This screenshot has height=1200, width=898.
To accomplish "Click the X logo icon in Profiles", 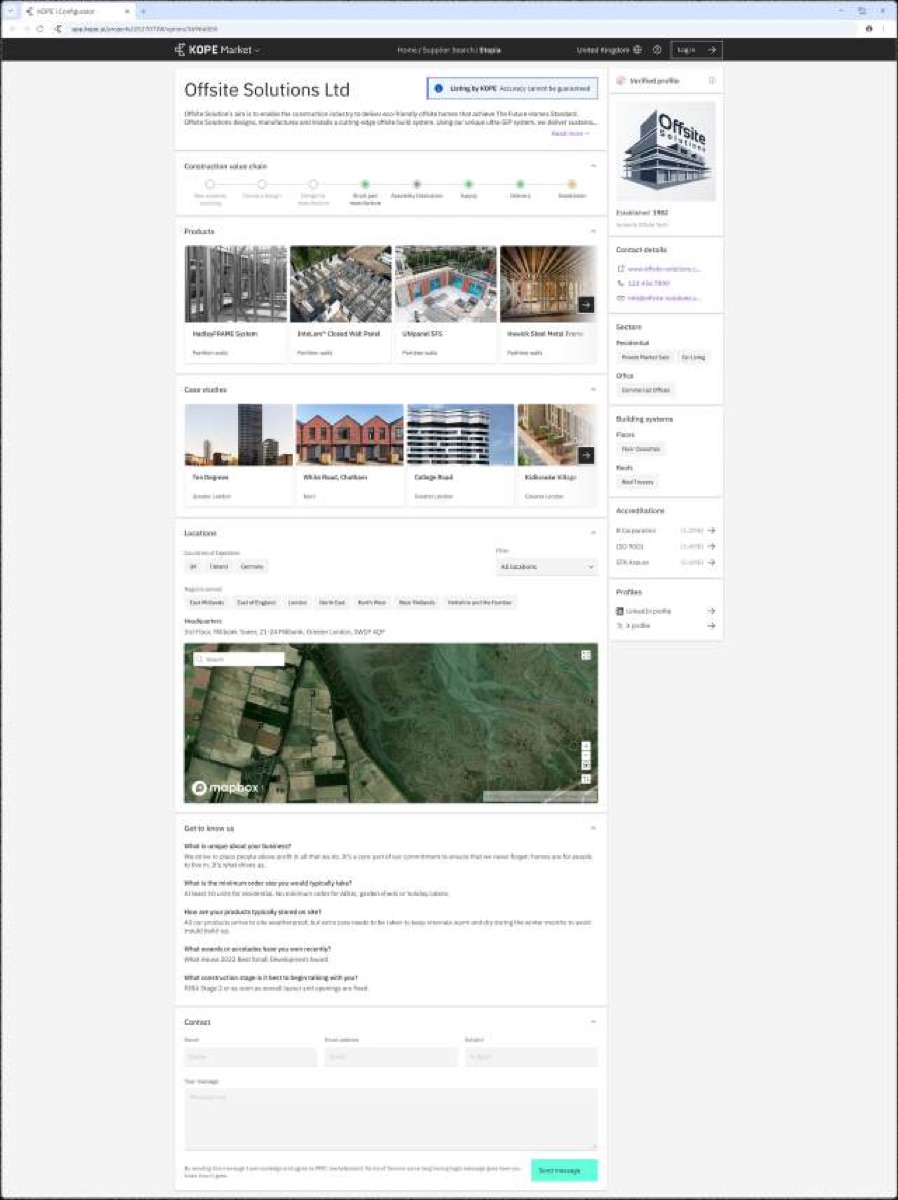I will coord(620,626).
